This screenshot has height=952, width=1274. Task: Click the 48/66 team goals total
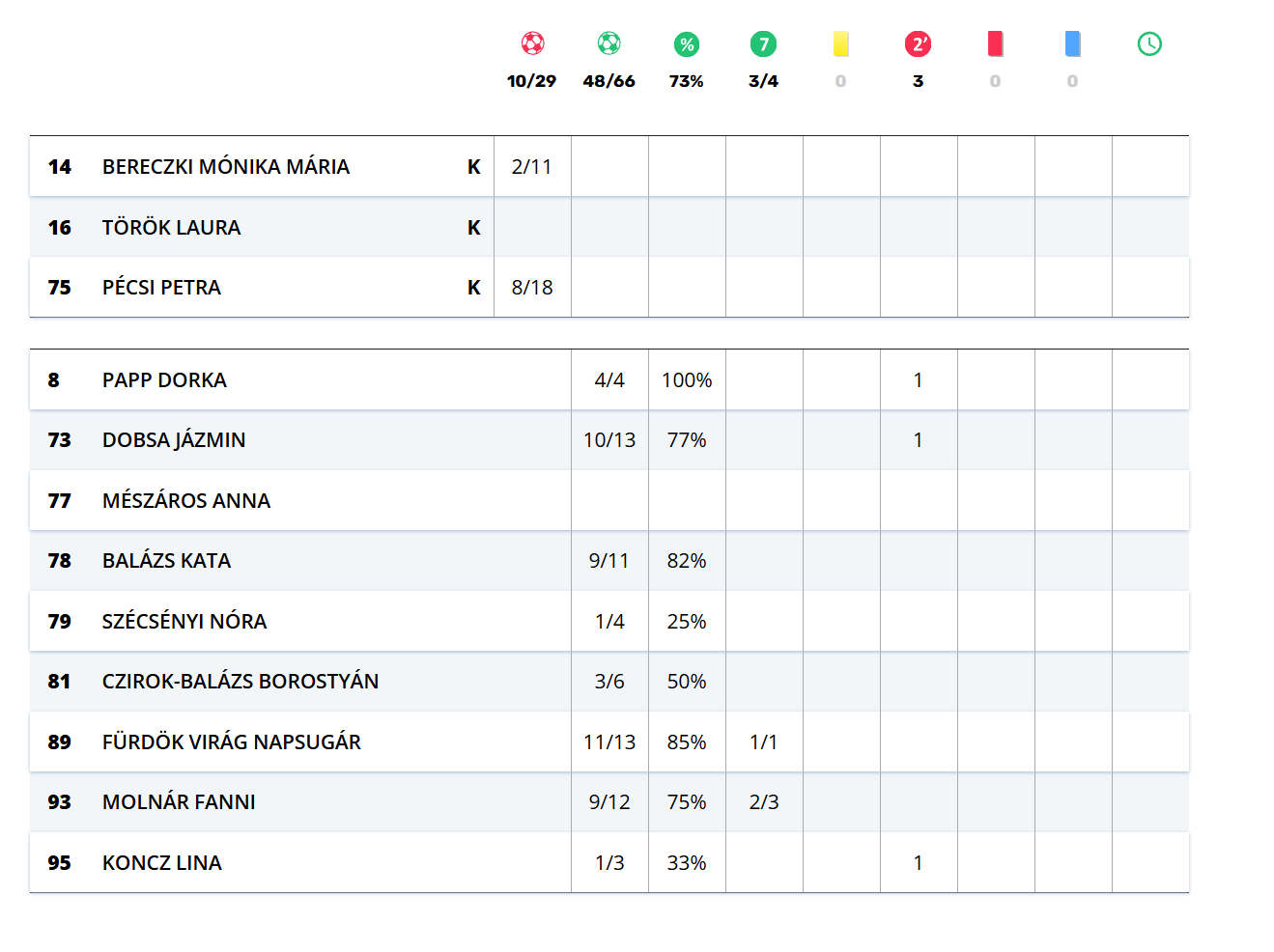click(x=609, y=81)
